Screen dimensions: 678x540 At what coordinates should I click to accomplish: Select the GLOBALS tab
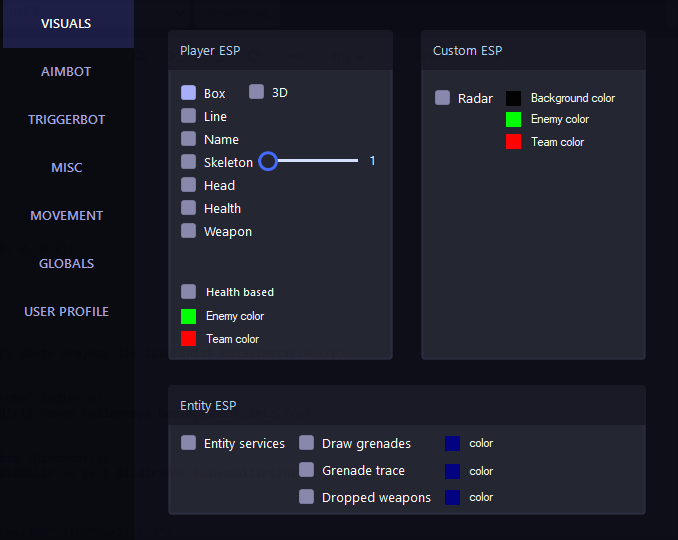click(66, 264)
